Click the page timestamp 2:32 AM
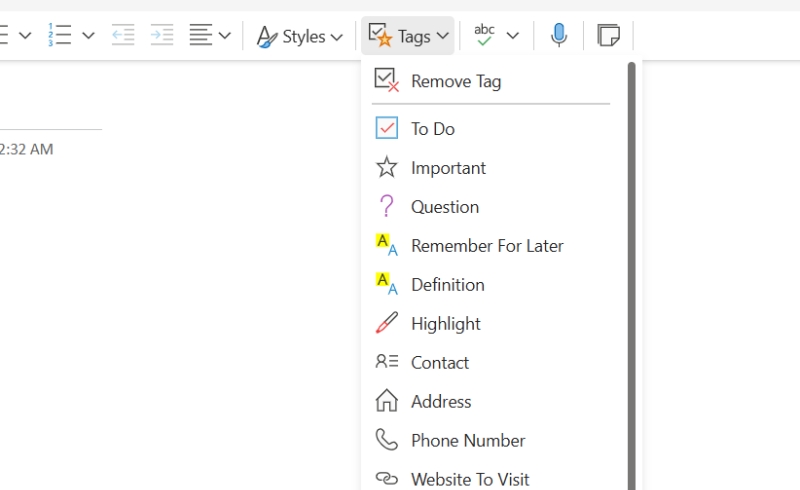Screen dimensions: 800x490 [26, 149]
